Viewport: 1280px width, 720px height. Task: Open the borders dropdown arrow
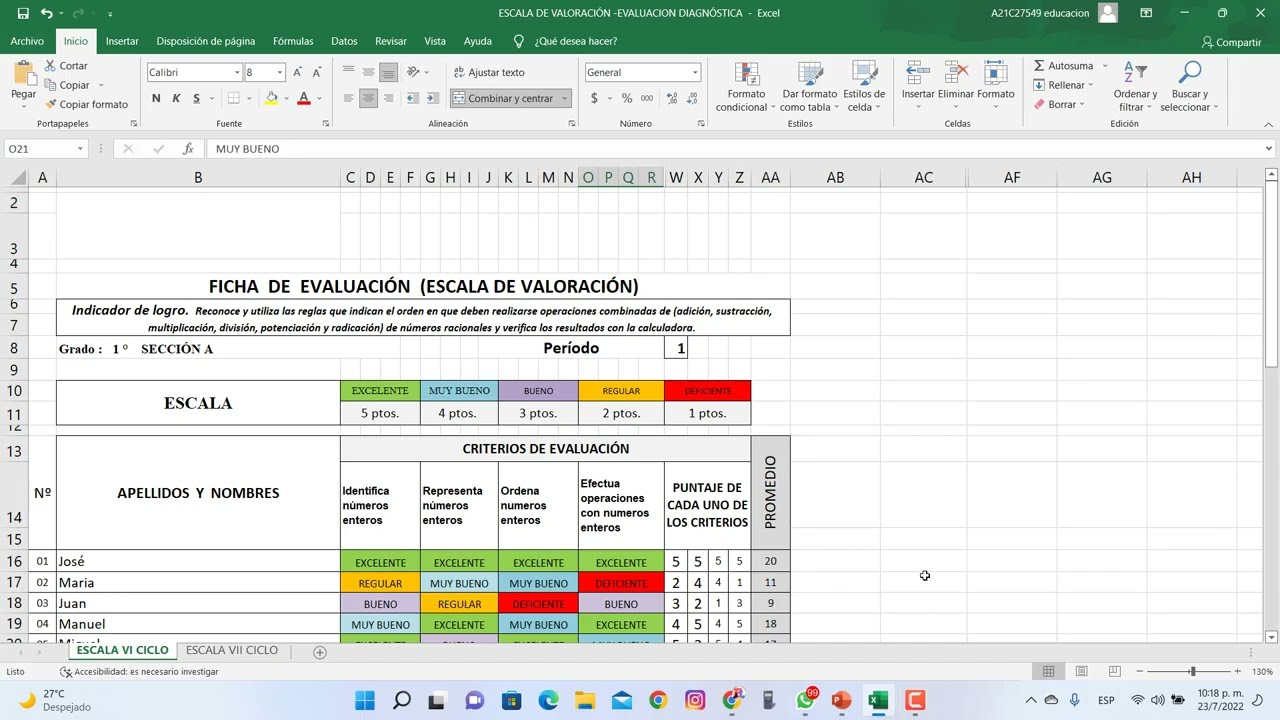pyautogui.click(x=249, y=98)
